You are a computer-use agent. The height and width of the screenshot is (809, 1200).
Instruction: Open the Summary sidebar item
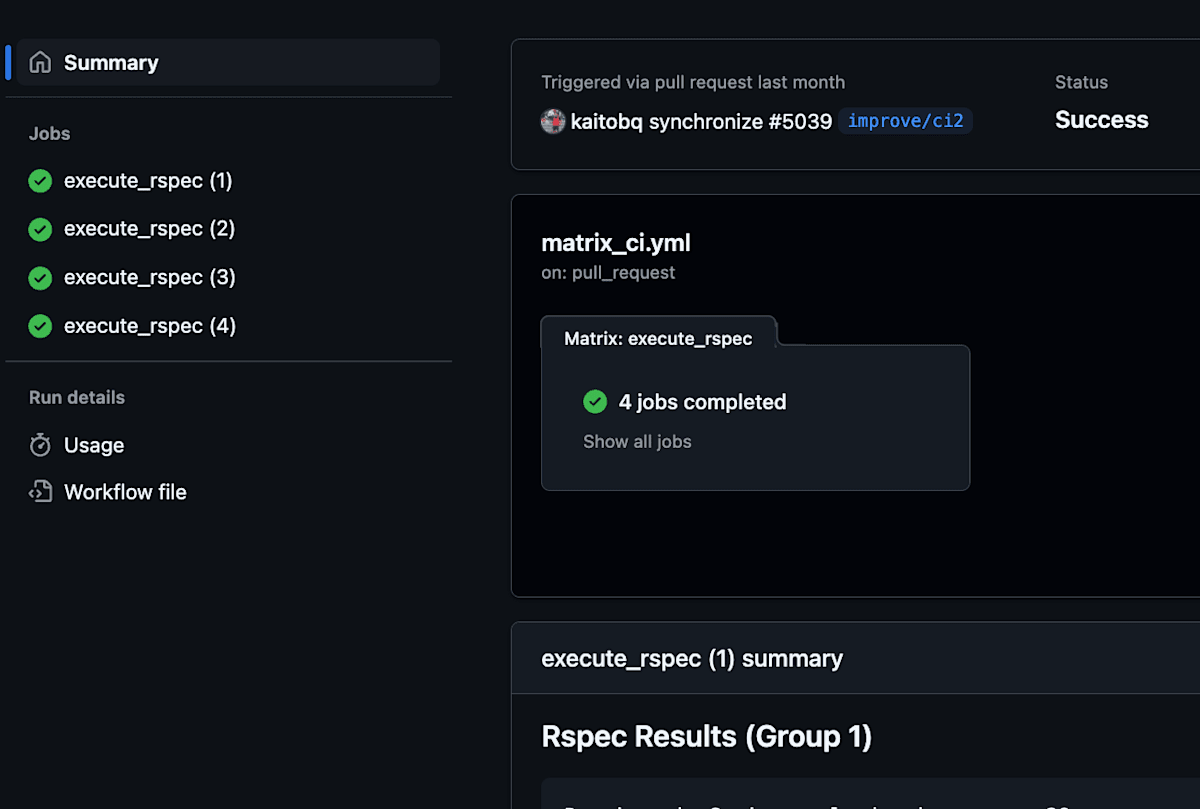(x=111, y=63)
